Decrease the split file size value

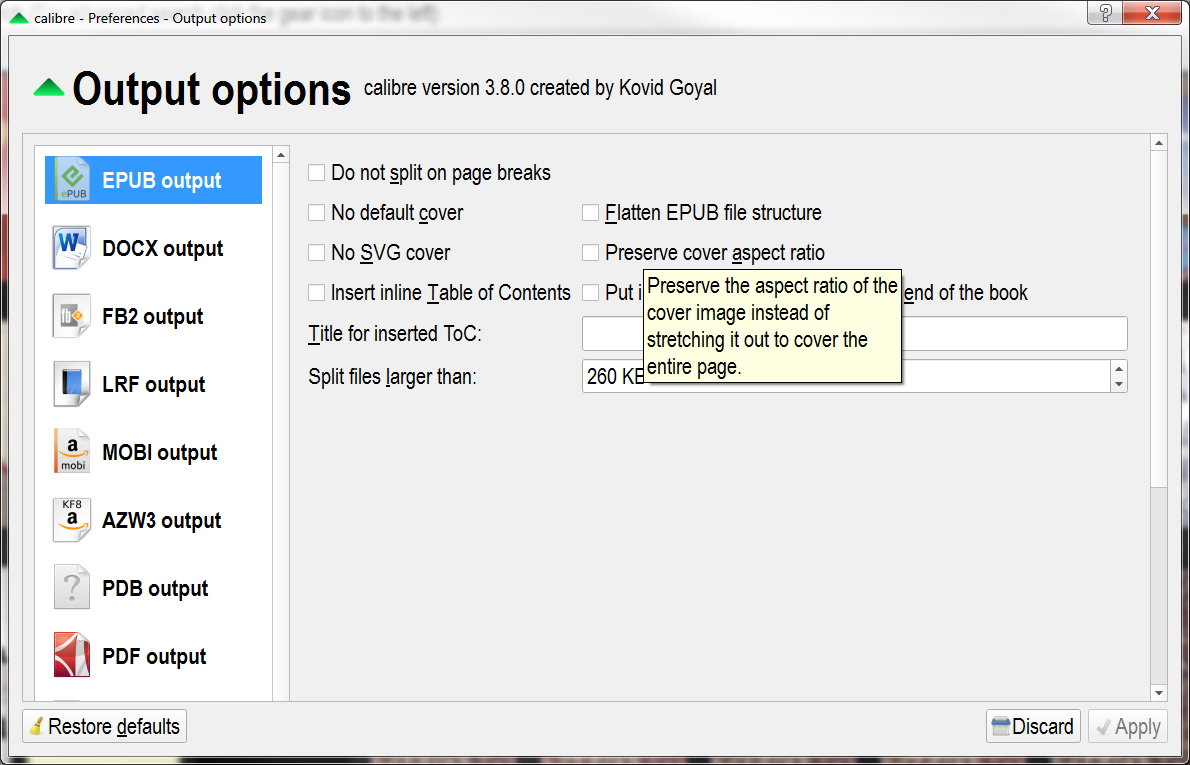pyautogui.click(x=1119, y=384)
